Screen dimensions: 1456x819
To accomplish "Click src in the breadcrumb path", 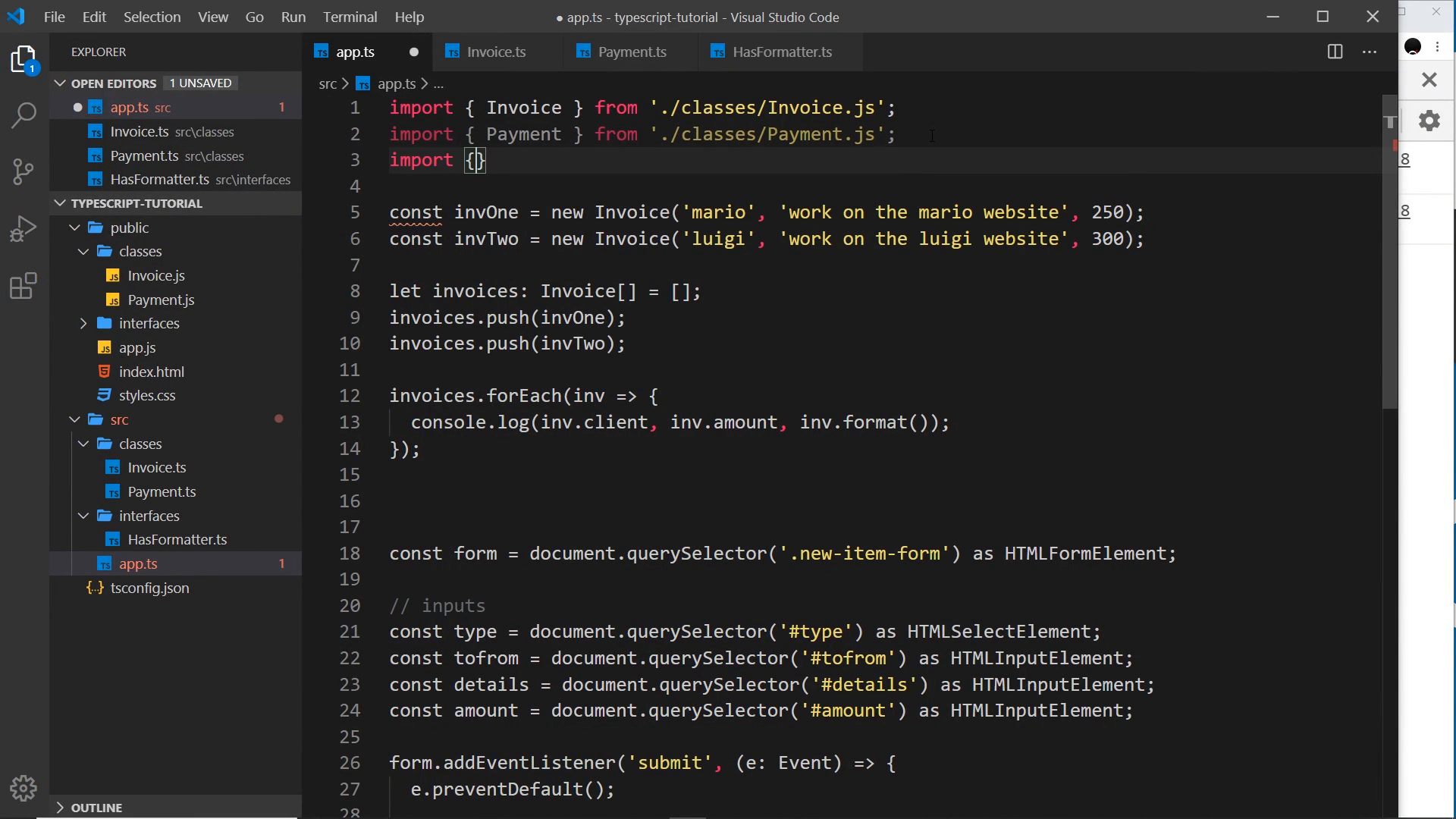I will [328, 83].
